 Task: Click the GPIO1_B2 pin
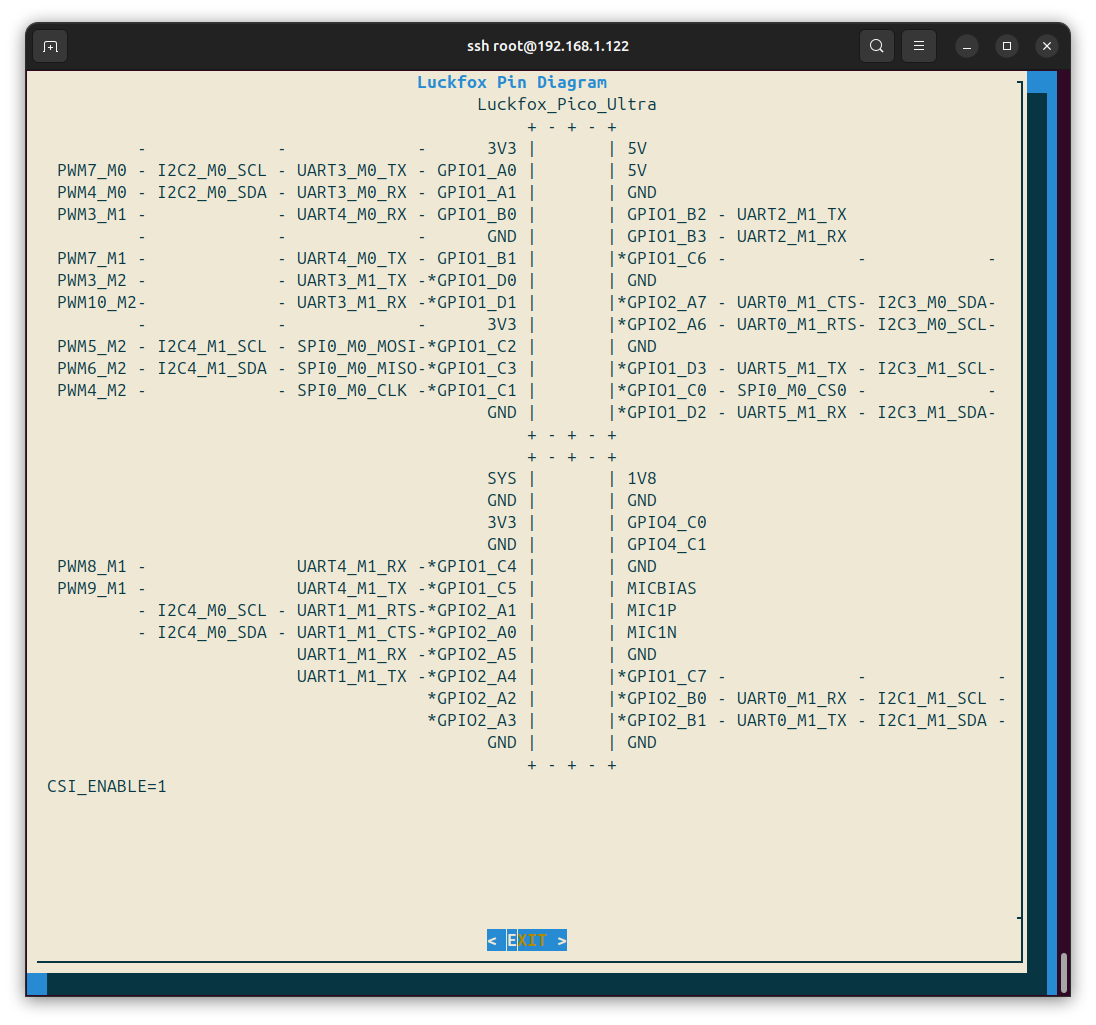pos(667,215)
